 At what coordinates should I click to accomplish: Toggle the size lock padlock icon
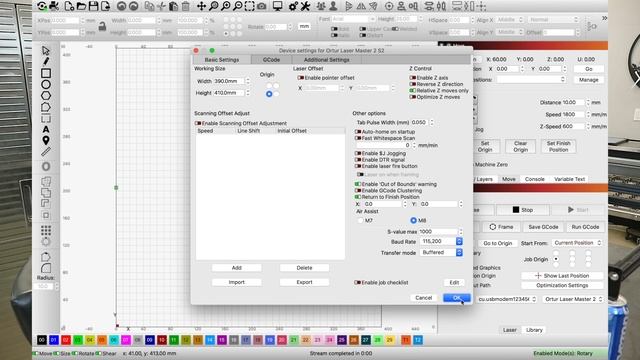[x=102, y=27]
